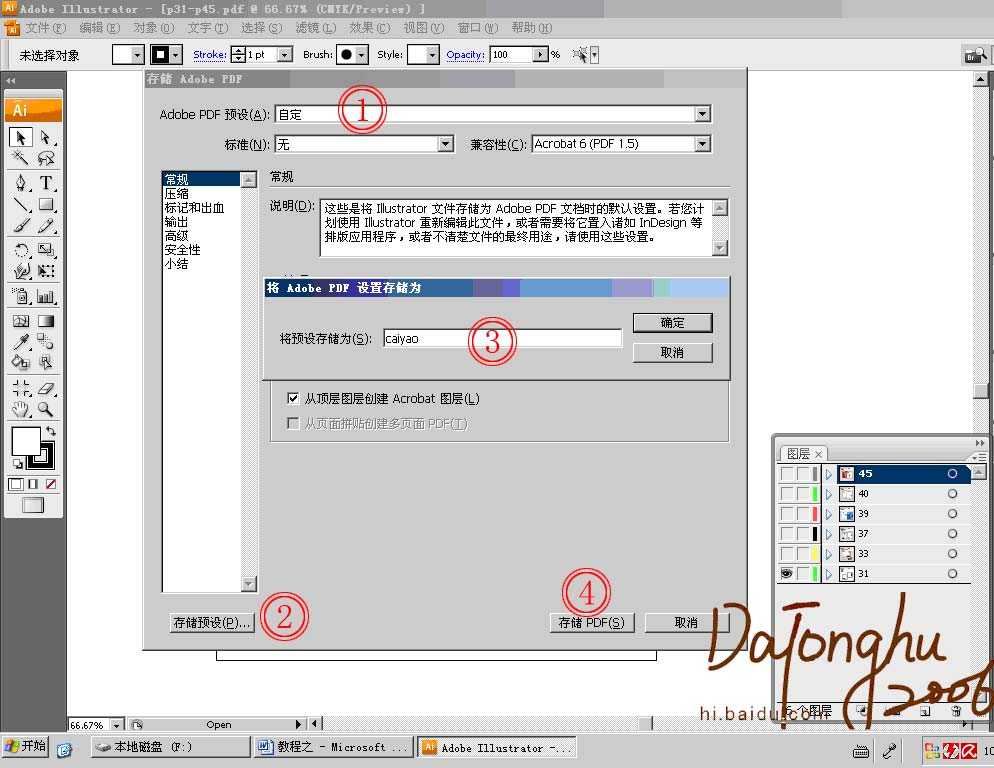The image size is (994, 768).
Task: Open the 标准 dropdown
Action: click(x=446, y=144)
